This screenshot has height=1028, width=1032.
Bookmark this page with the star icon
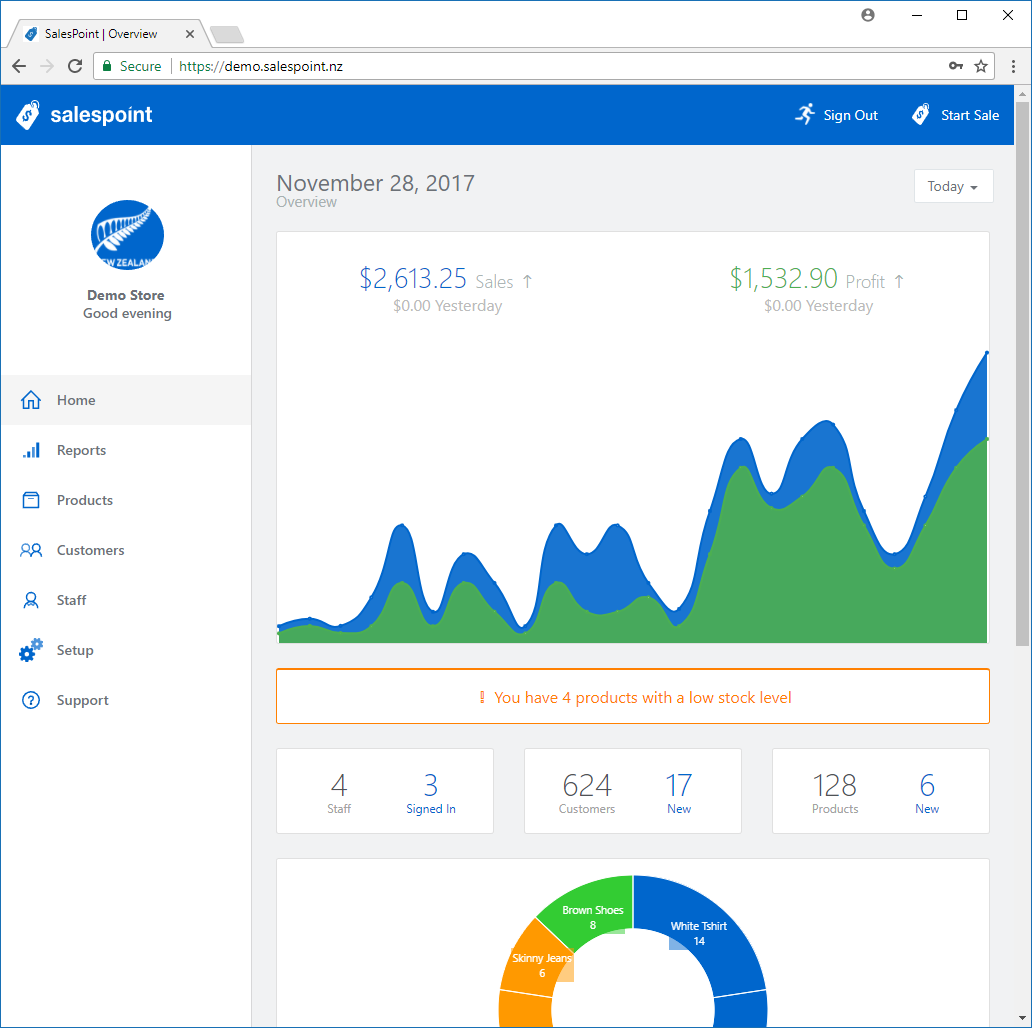[x=981, y=66]
